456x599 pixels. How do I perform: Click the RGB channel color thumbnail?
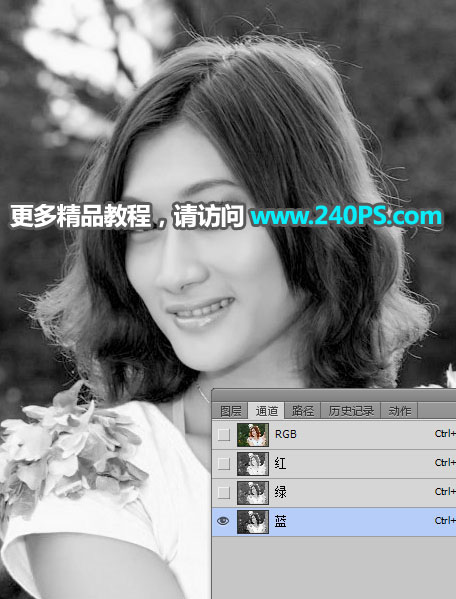click(253, 435)
